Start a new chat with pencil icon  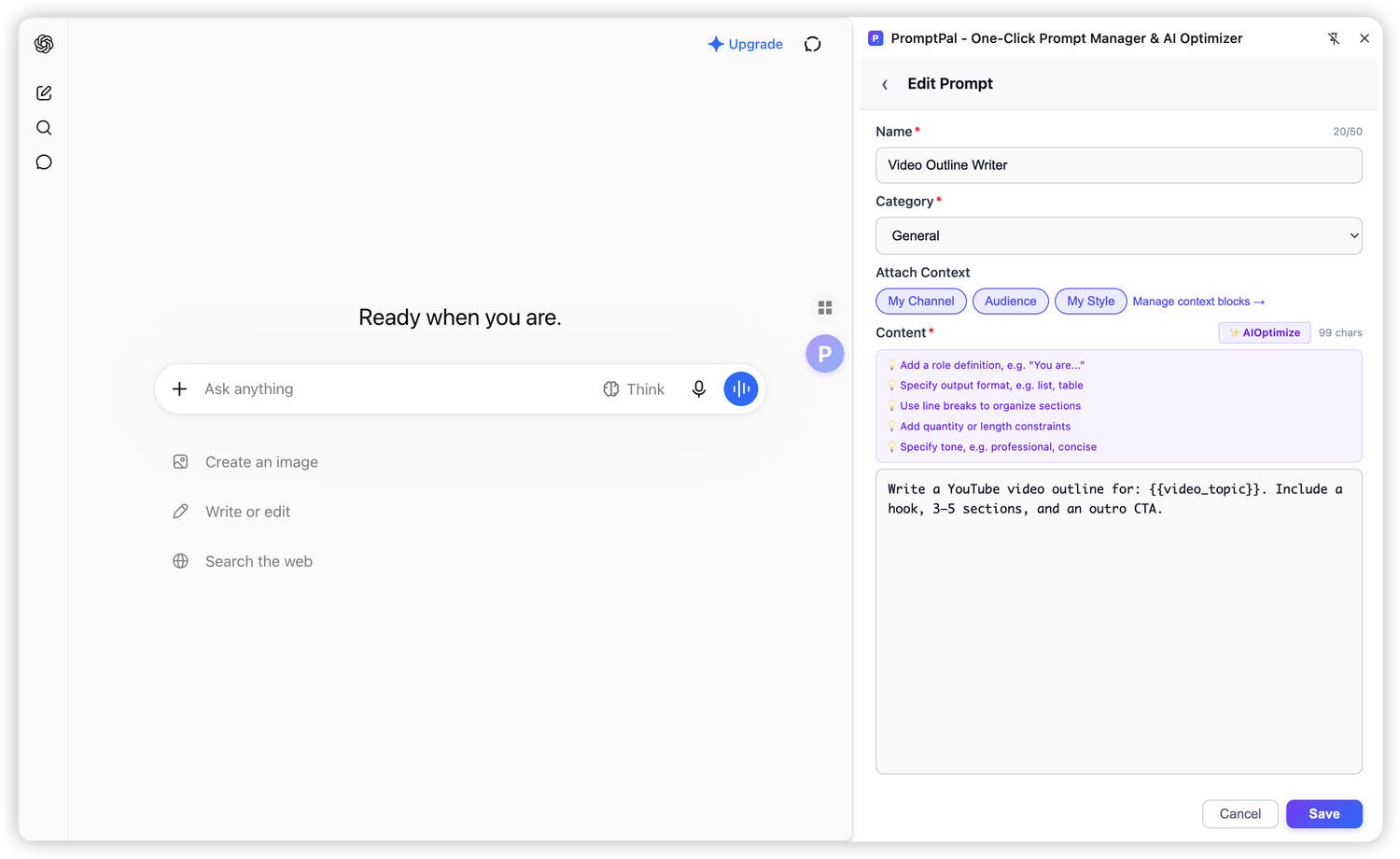click(44, 92)
